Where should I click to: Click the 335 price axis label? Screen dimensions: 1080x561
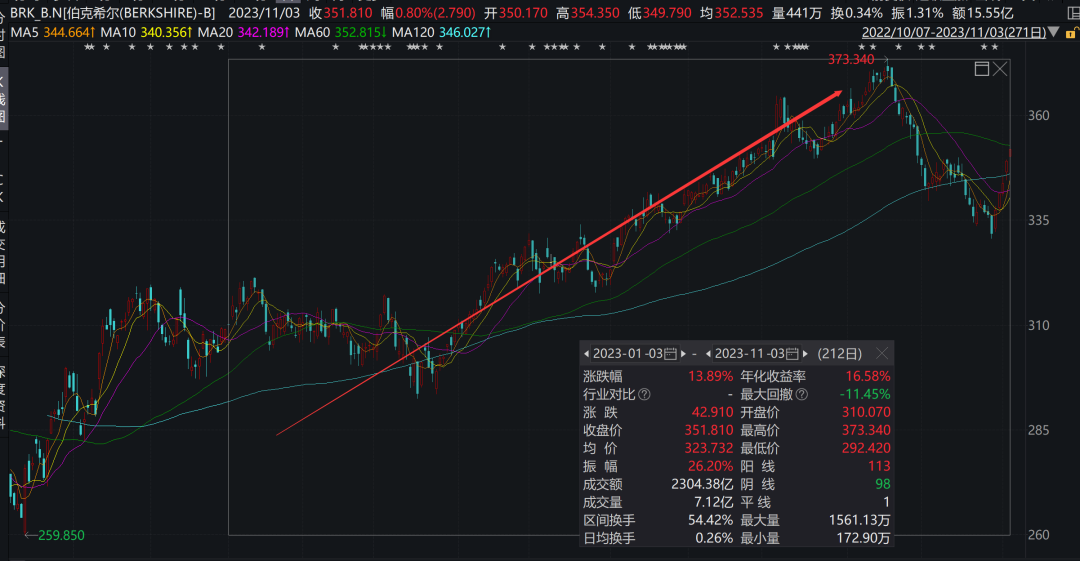[x=1039, y=221]
